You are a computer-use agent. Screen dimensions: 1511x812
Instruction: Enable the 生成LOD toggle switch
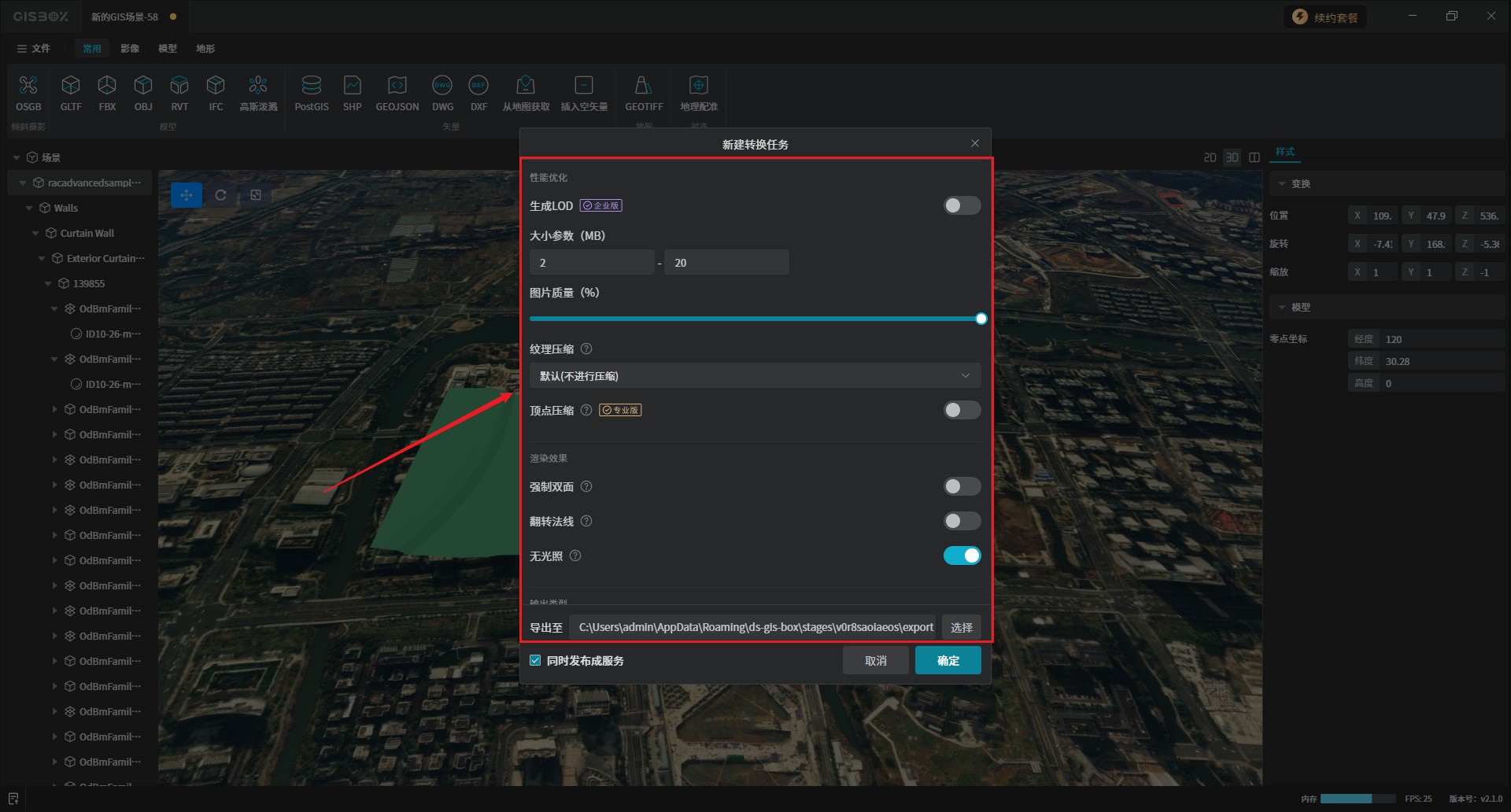(x=962, y=206)
